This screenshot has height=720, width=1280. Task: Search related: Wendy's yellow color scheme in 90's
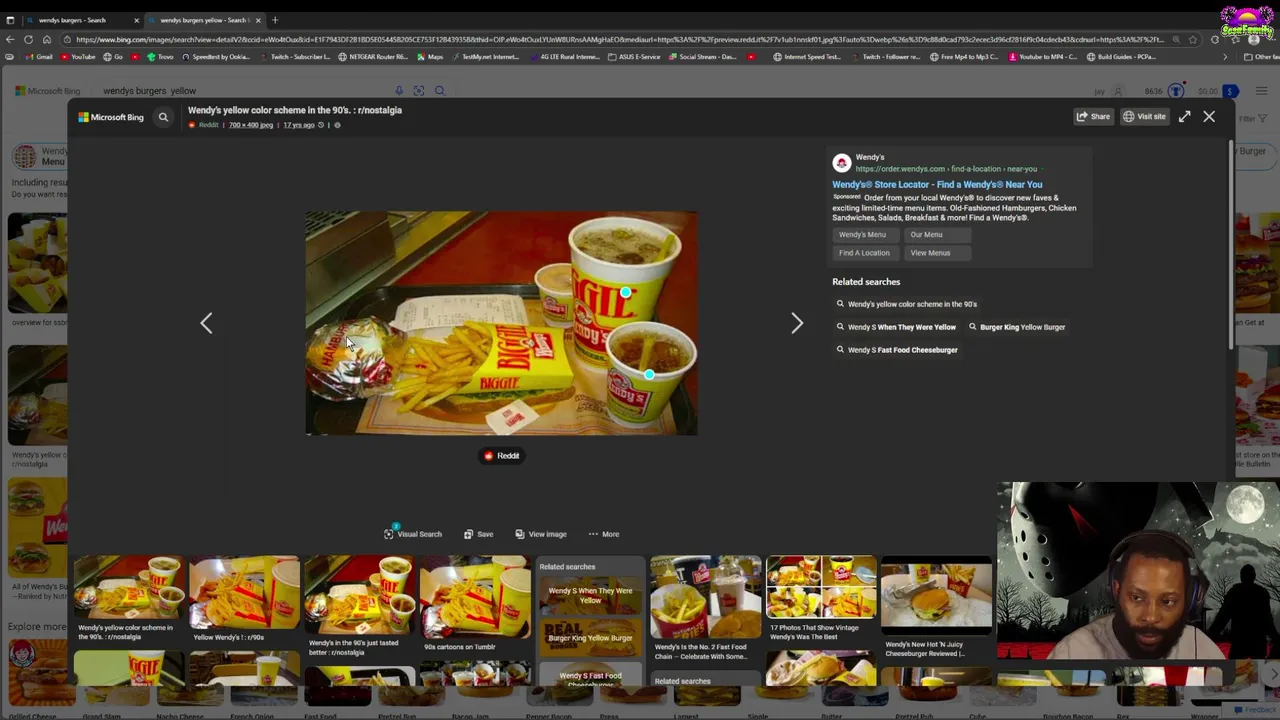pyautogui.click(x=907, y=304)
